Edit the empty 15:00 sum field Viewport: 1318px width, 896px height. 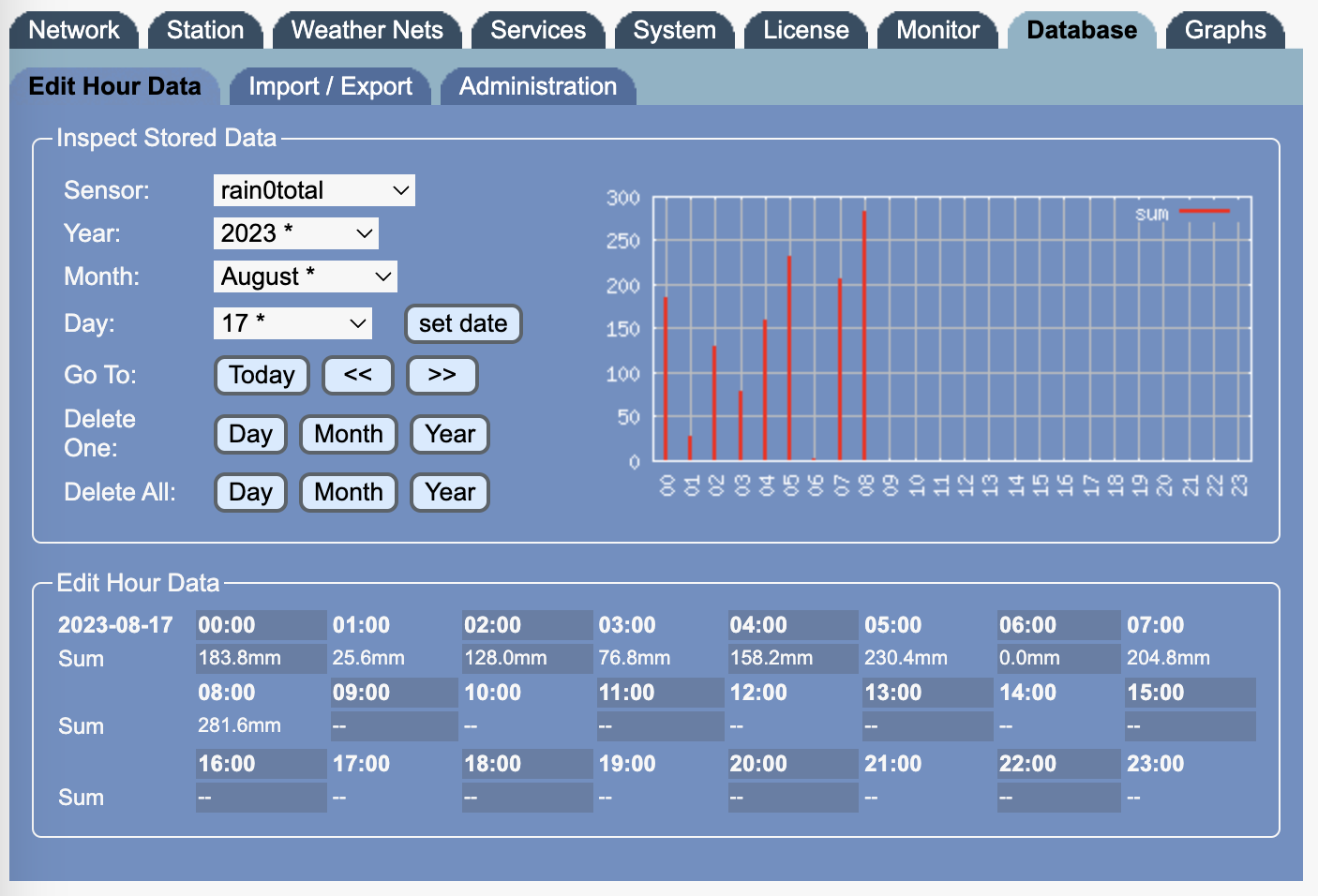1190,725
